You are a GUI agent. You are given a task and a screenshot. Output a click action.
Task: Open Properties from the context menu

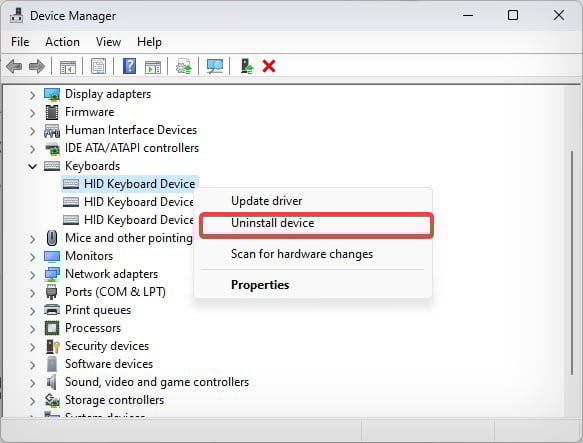pos(260,285)
